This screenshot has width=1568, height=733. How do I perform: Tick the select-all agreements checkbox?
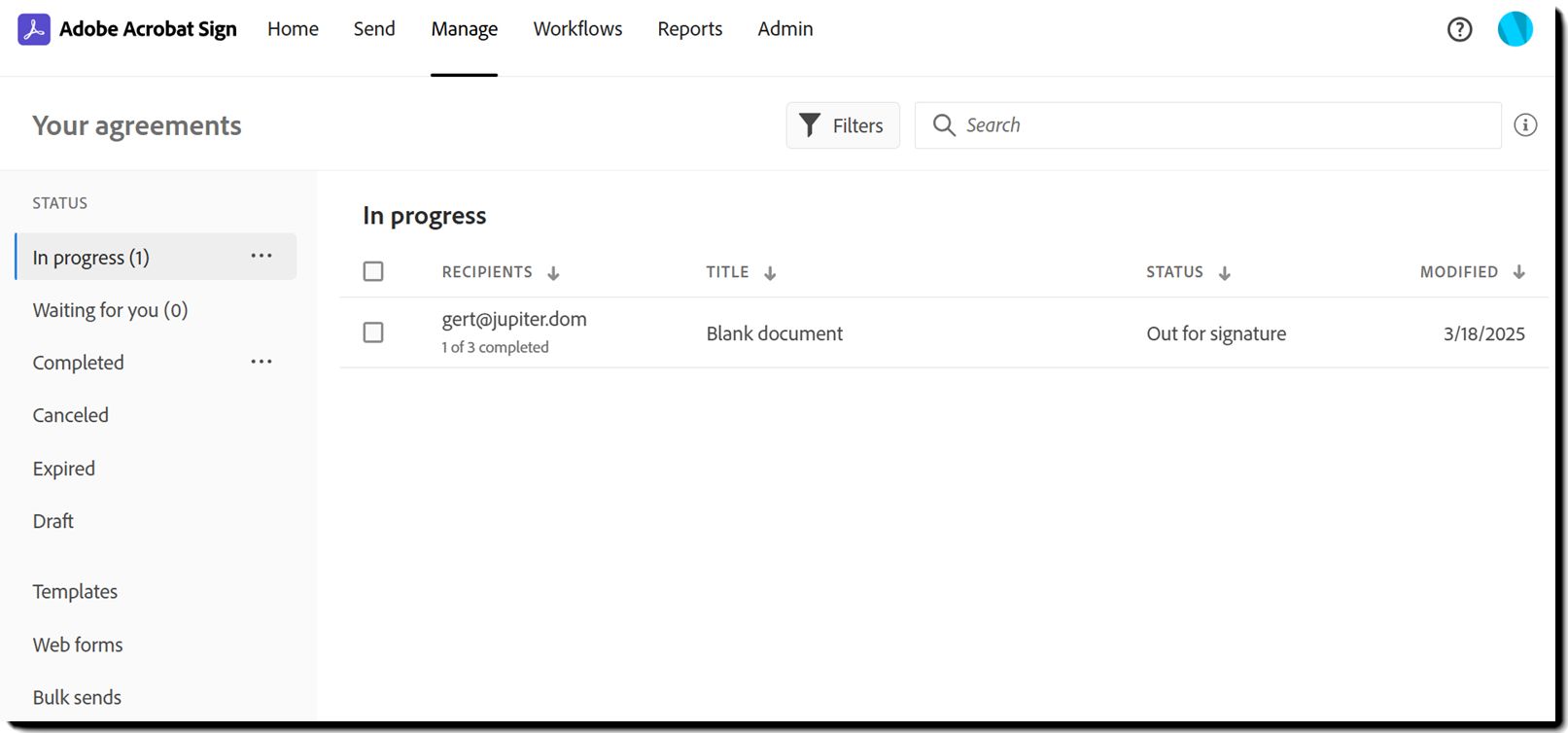(373, 271)
